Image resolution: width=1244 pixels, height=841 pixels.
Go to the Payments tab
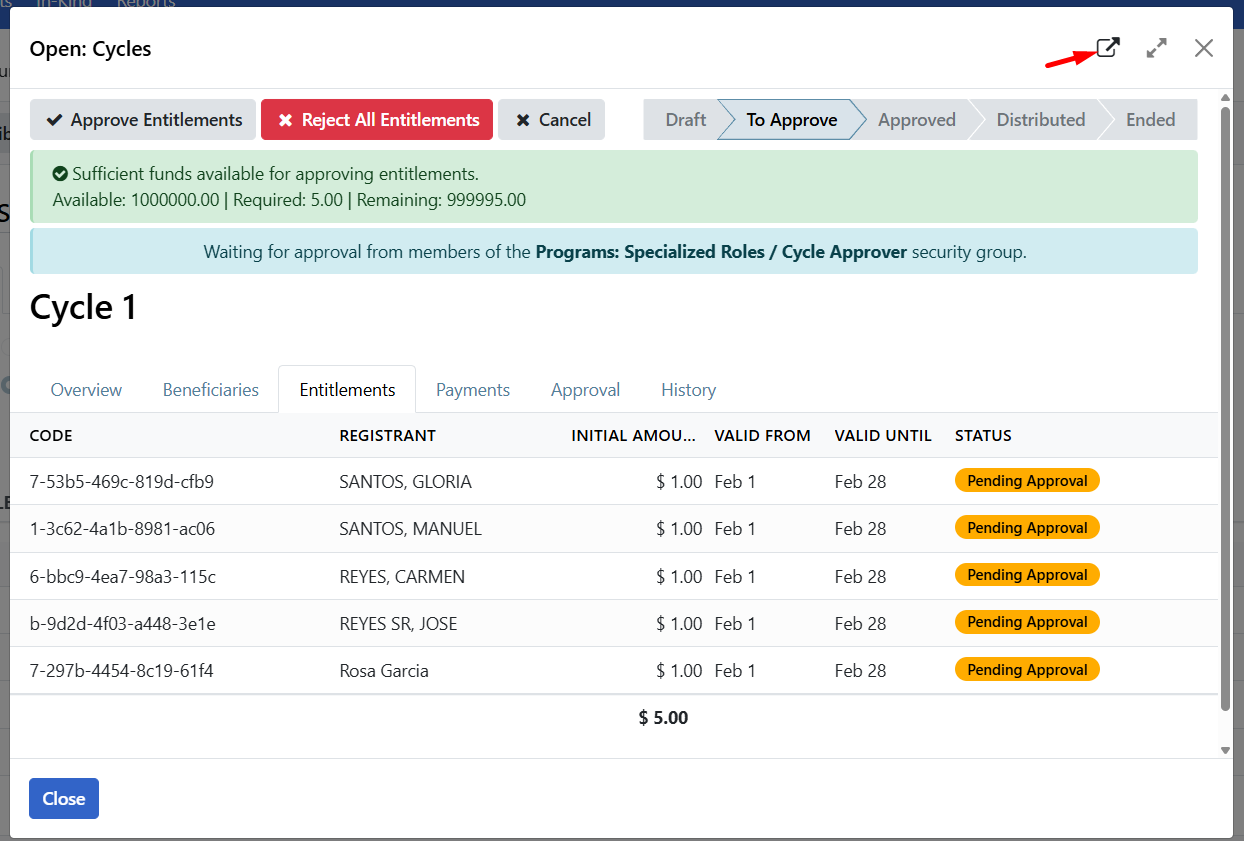pos(473,390)
